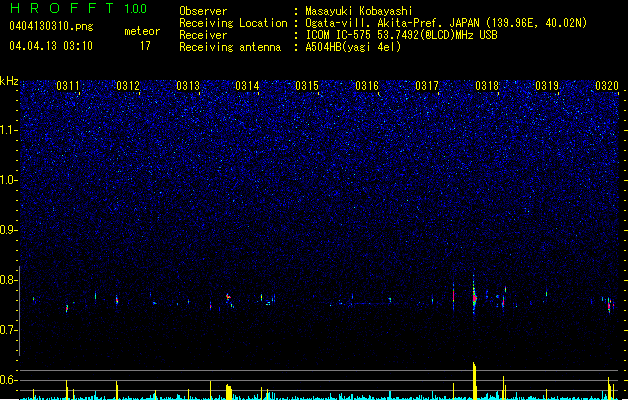Click the 0.8 frequency axis label
Screen dimensions: 629x400
tap(8, 280)
